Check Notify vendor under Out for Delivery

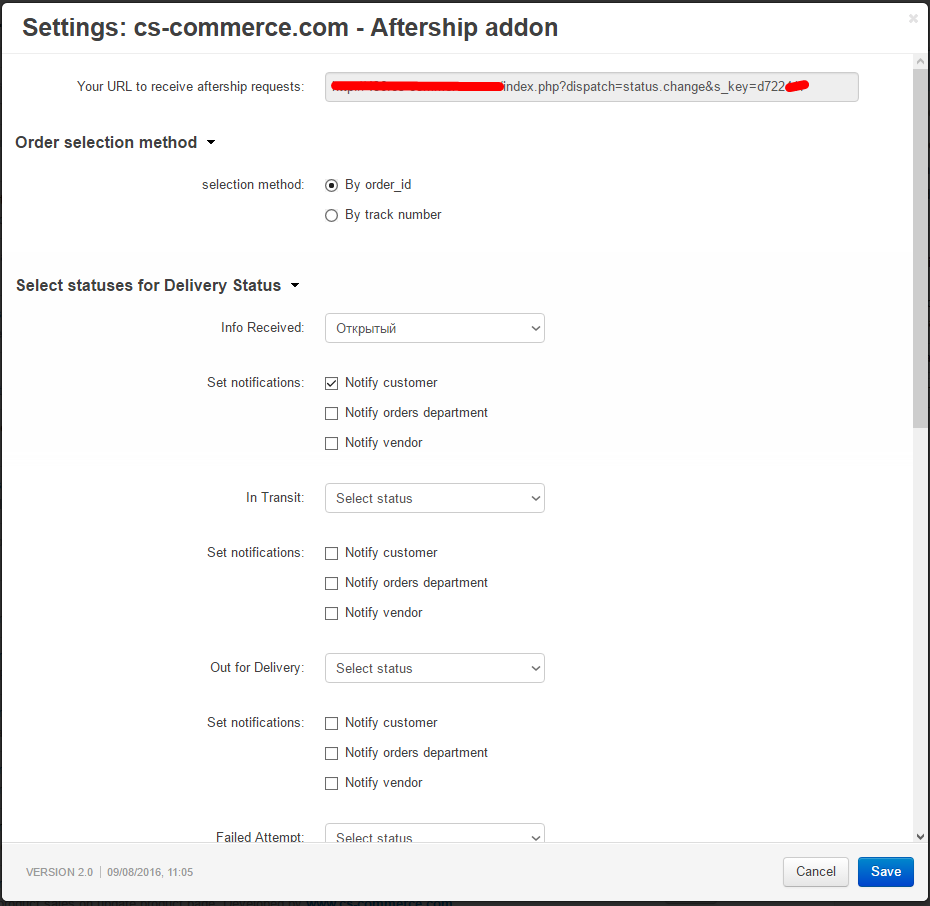(332, 783)
